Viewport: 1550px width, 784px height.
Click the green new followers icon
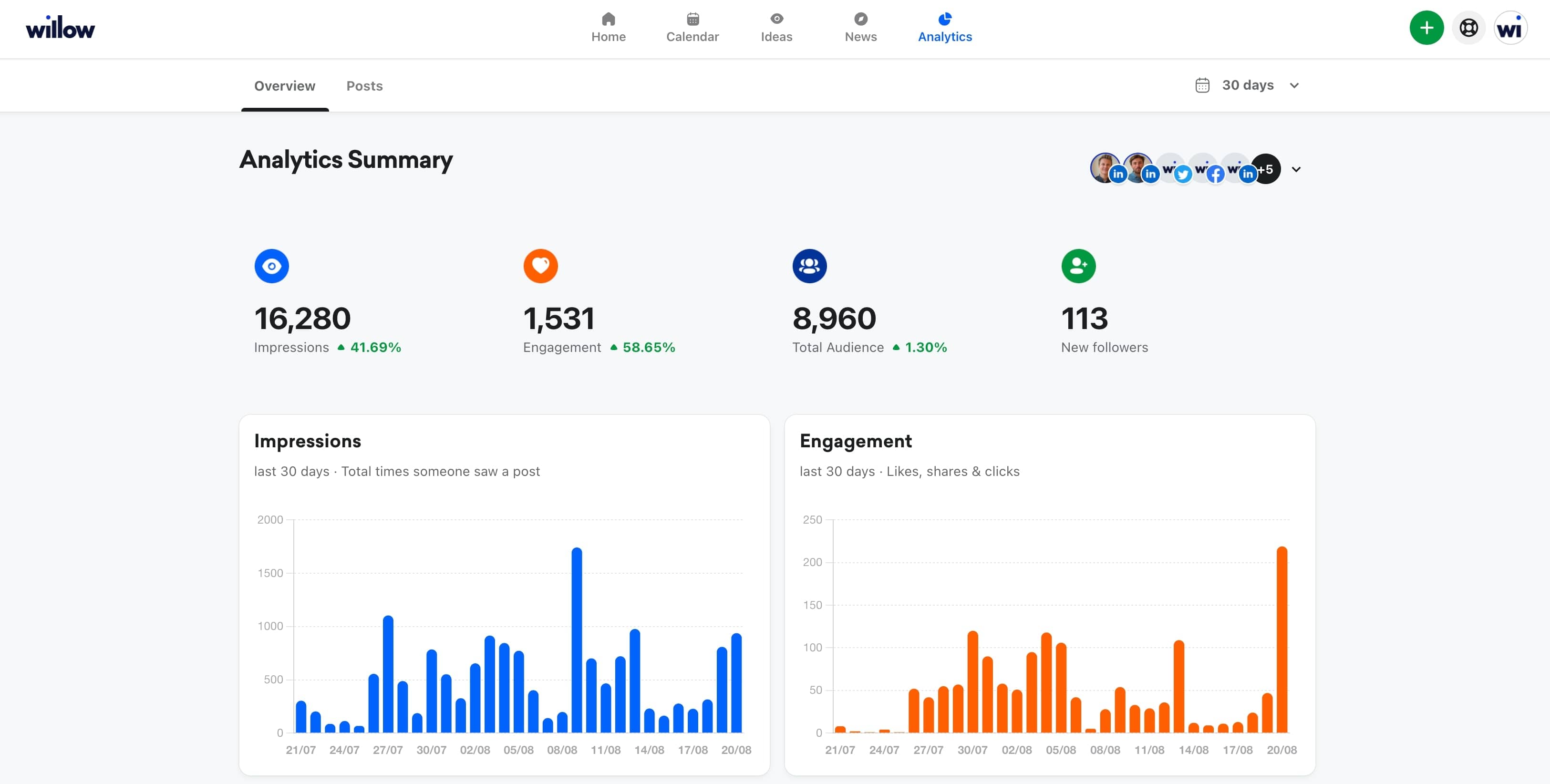1078,266
